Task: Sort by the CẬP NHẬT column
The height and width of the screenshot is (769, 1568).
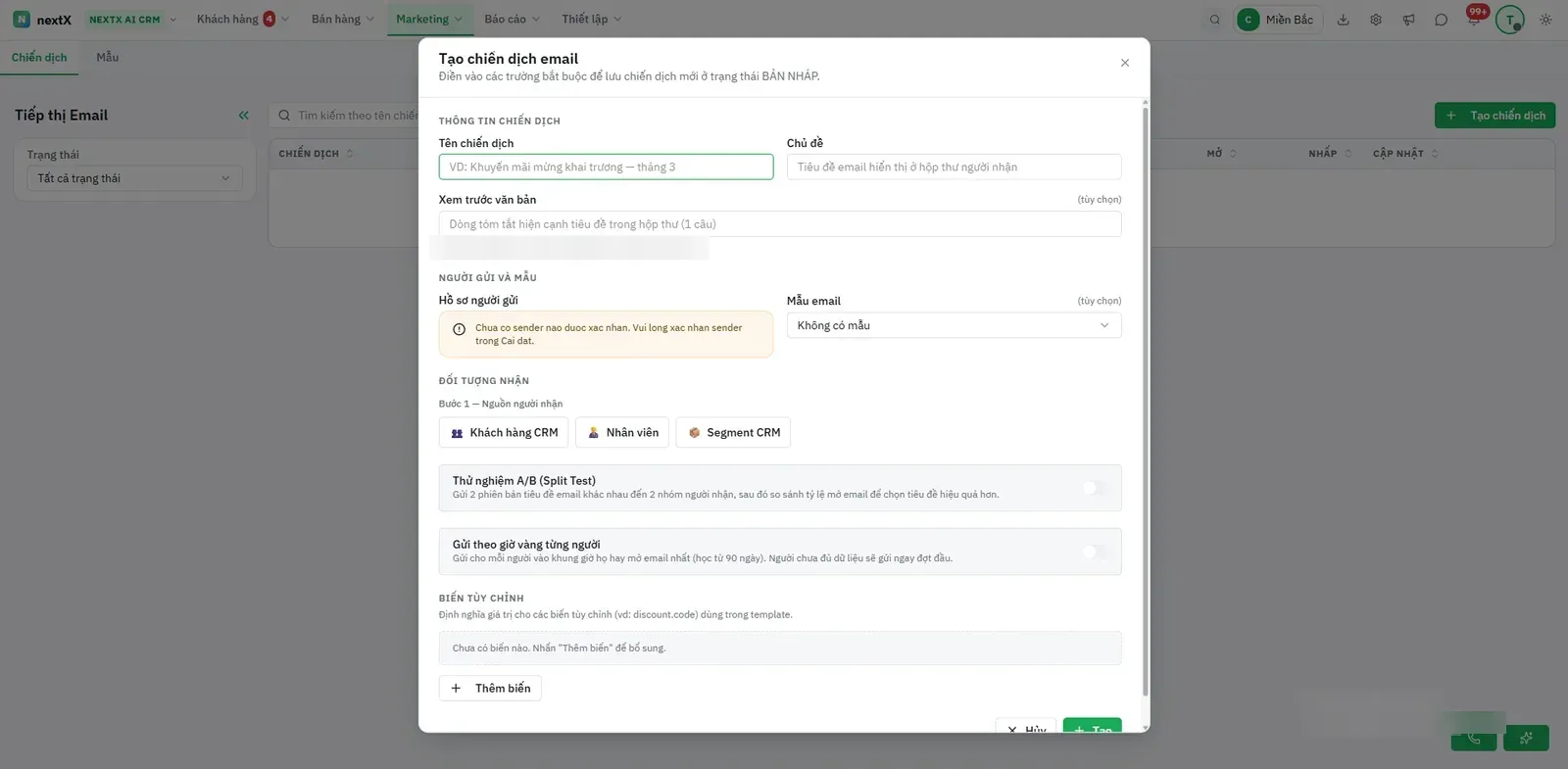Action: (x=1405, y=154)
